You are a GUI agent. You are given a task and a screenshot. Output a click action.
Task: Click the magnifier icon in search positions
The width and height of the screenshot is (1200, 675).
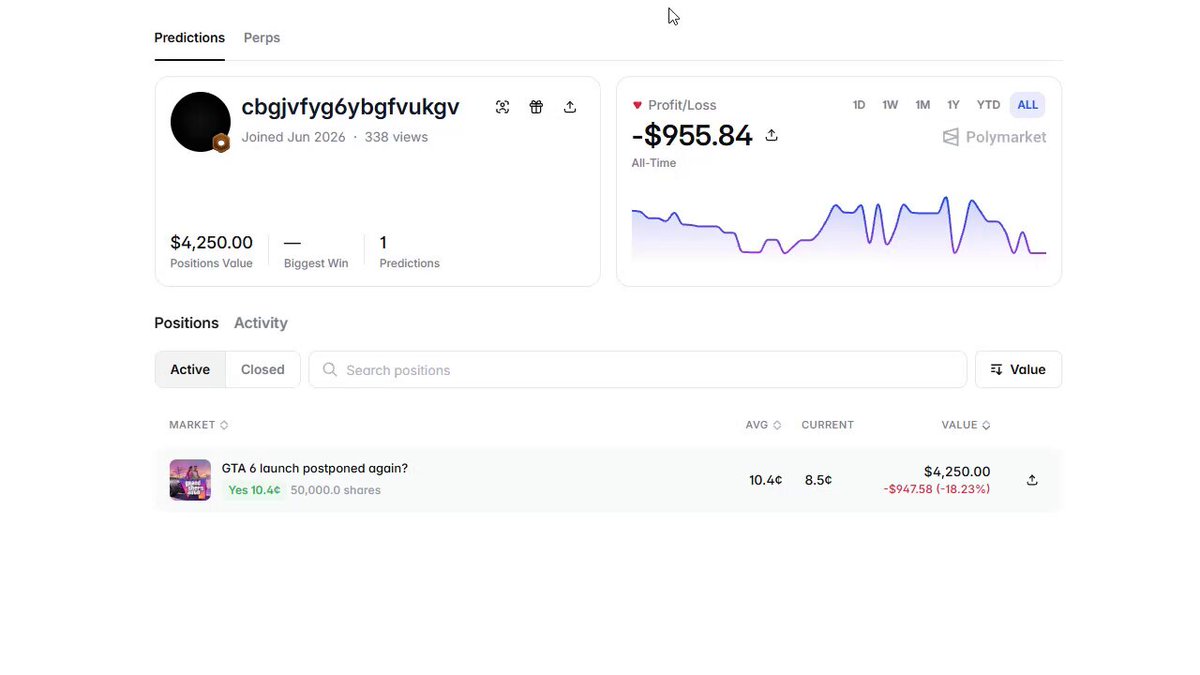pyautogui.click(x=330, y=370)
